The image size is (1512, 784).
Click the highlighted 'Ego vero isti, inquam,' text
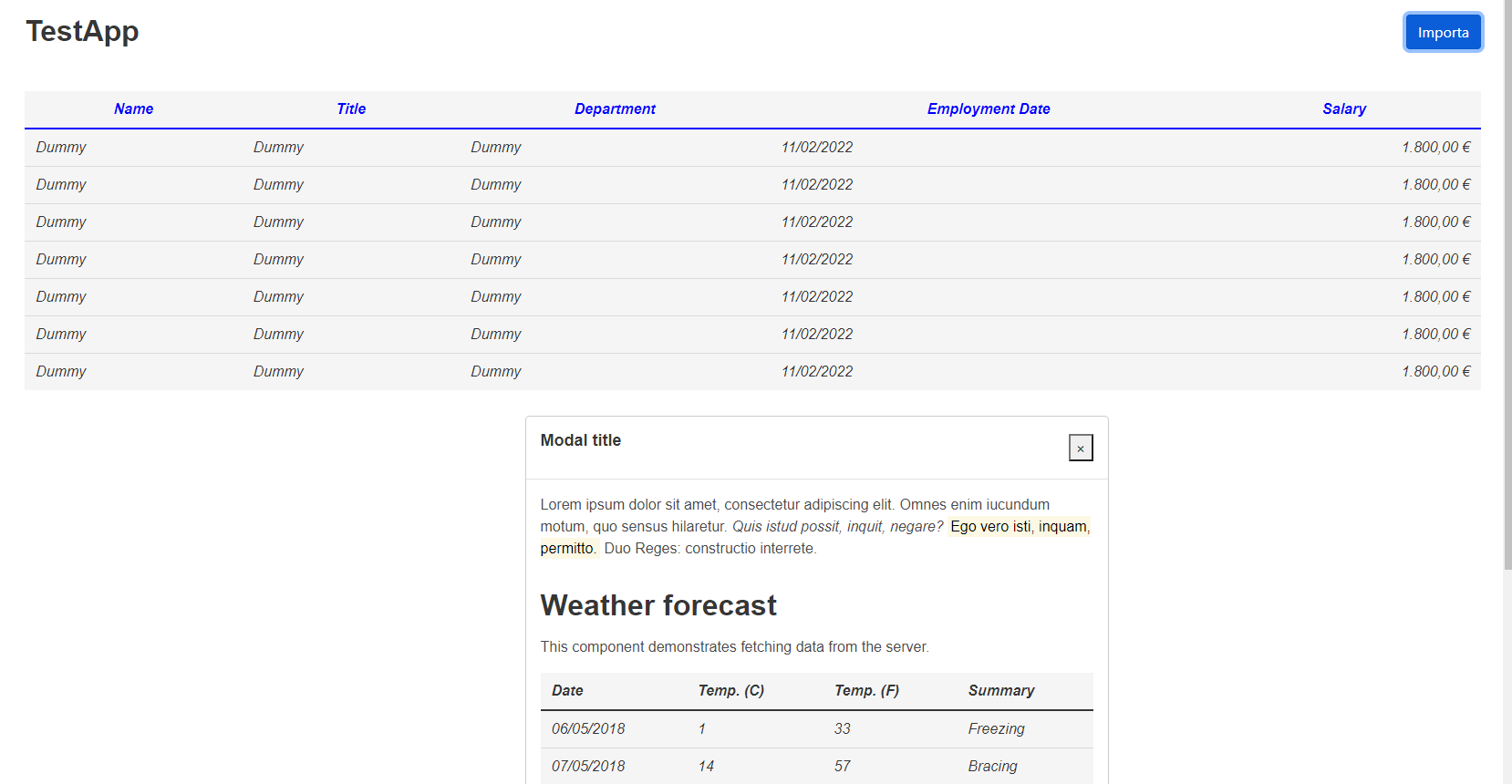1020,526
